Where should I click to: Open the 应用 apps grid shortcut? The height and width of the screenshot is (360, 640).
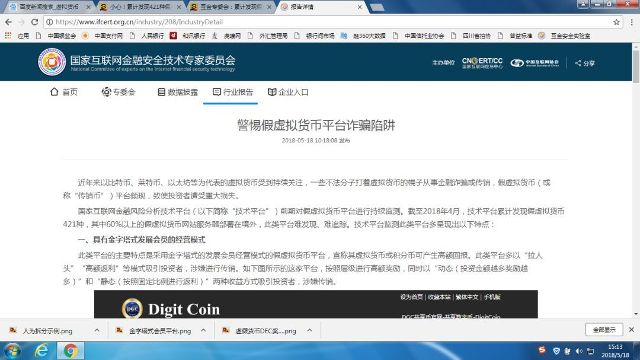coord(17,36)
